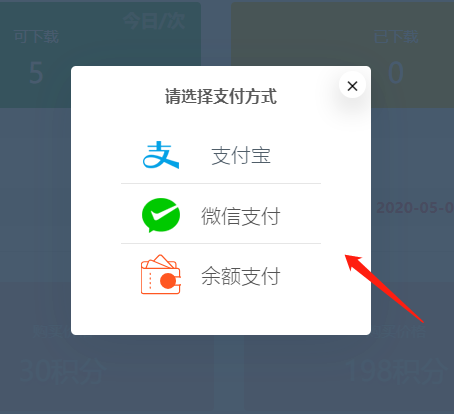Close the payment method dialog
Viewport: 454px width, 414px height.
click(352, 86)
